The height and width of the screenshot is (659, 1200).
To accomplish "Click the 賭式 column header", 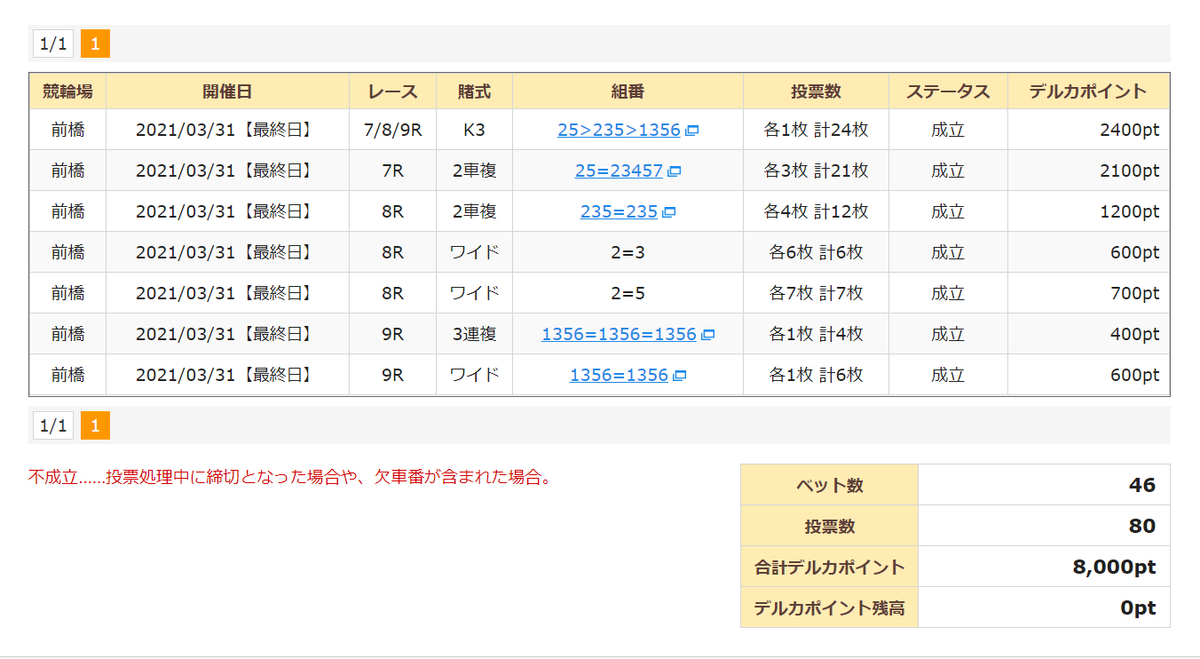I will (x=474, y=91).
